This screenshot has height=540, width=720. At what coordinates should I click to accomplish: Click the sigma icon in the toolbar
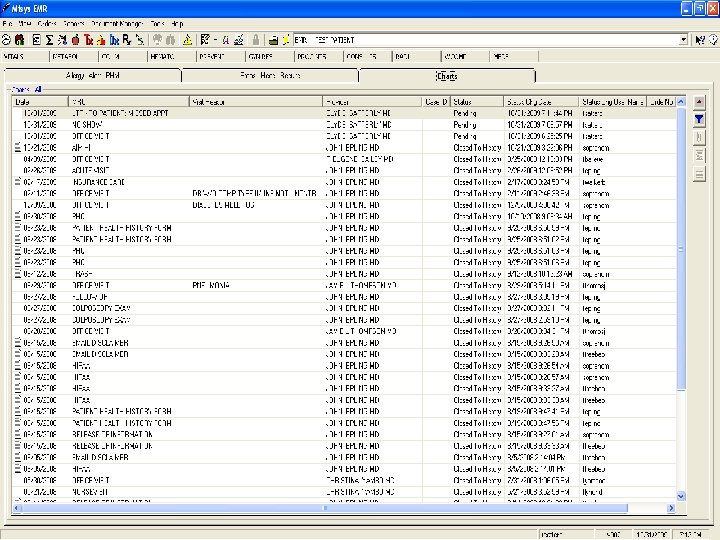pyautogui.click(x=49, y=39)
